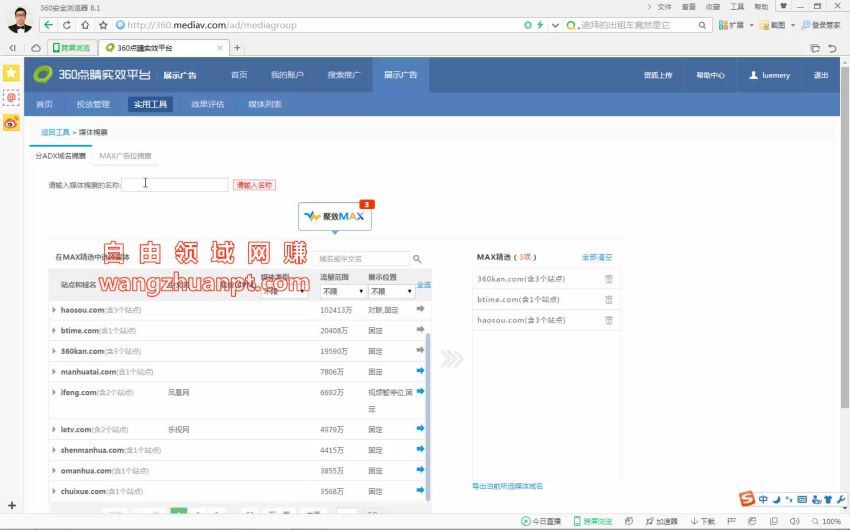Expand the haosou.com row

click(x=54, y=310)
